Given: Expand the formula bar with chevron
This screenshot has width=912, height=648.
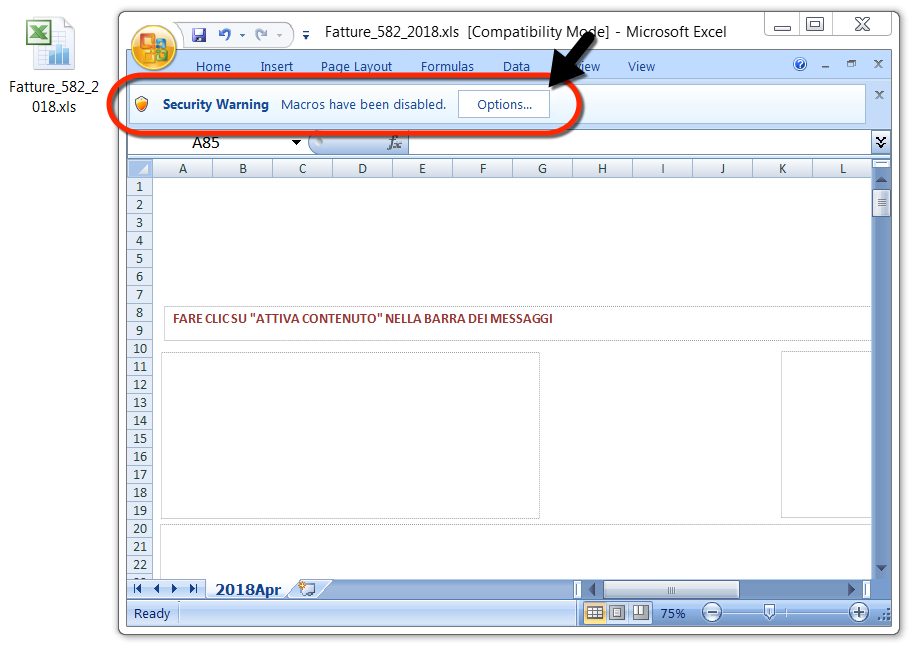Looking at the screenshot, I should 881,142.
